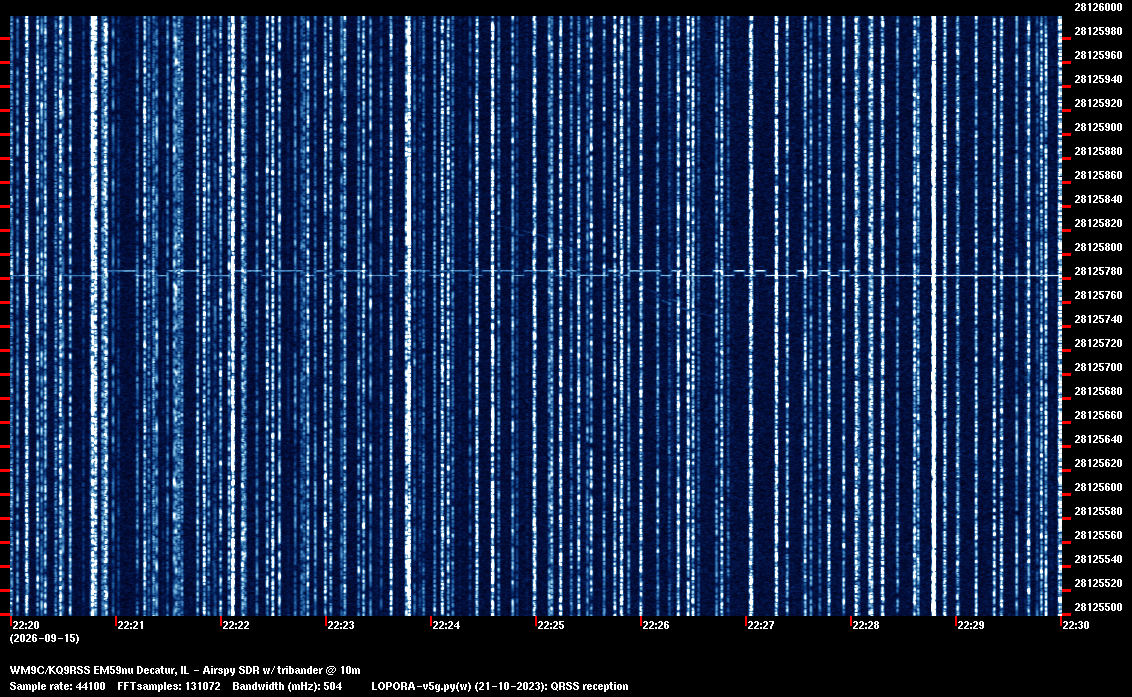
Task: Select the 28125780 frequency label
Action: [x=1098, y=272]
